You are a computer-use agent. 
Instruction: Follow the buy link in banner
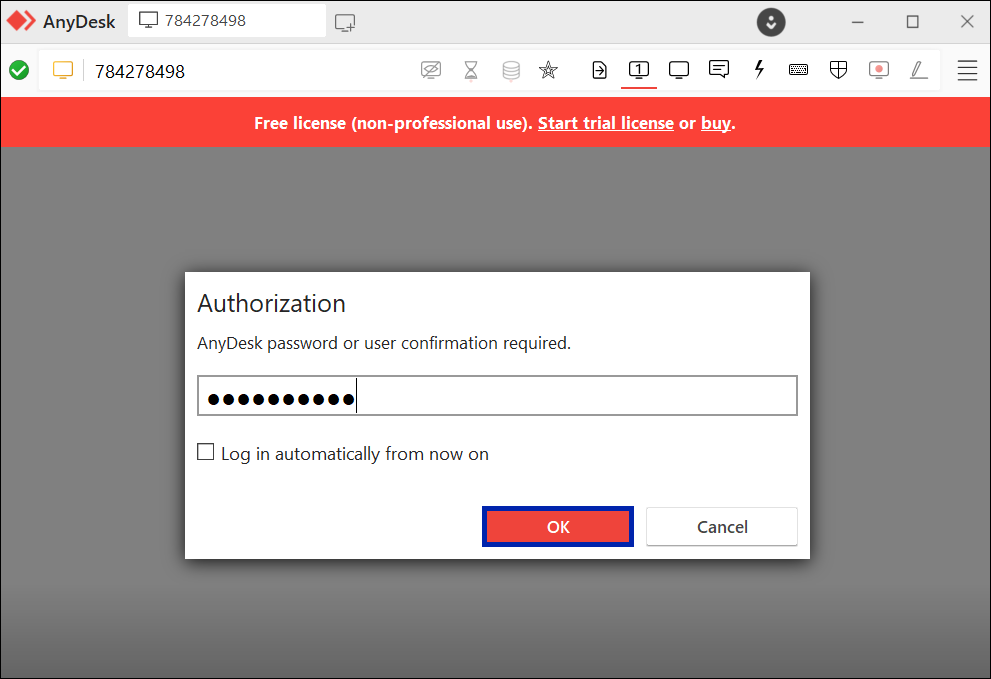click(x=715, y=123)
